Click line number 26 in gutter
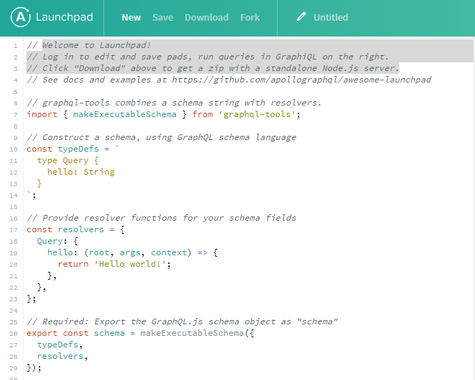The image size is (475, 380). point(13,334)
